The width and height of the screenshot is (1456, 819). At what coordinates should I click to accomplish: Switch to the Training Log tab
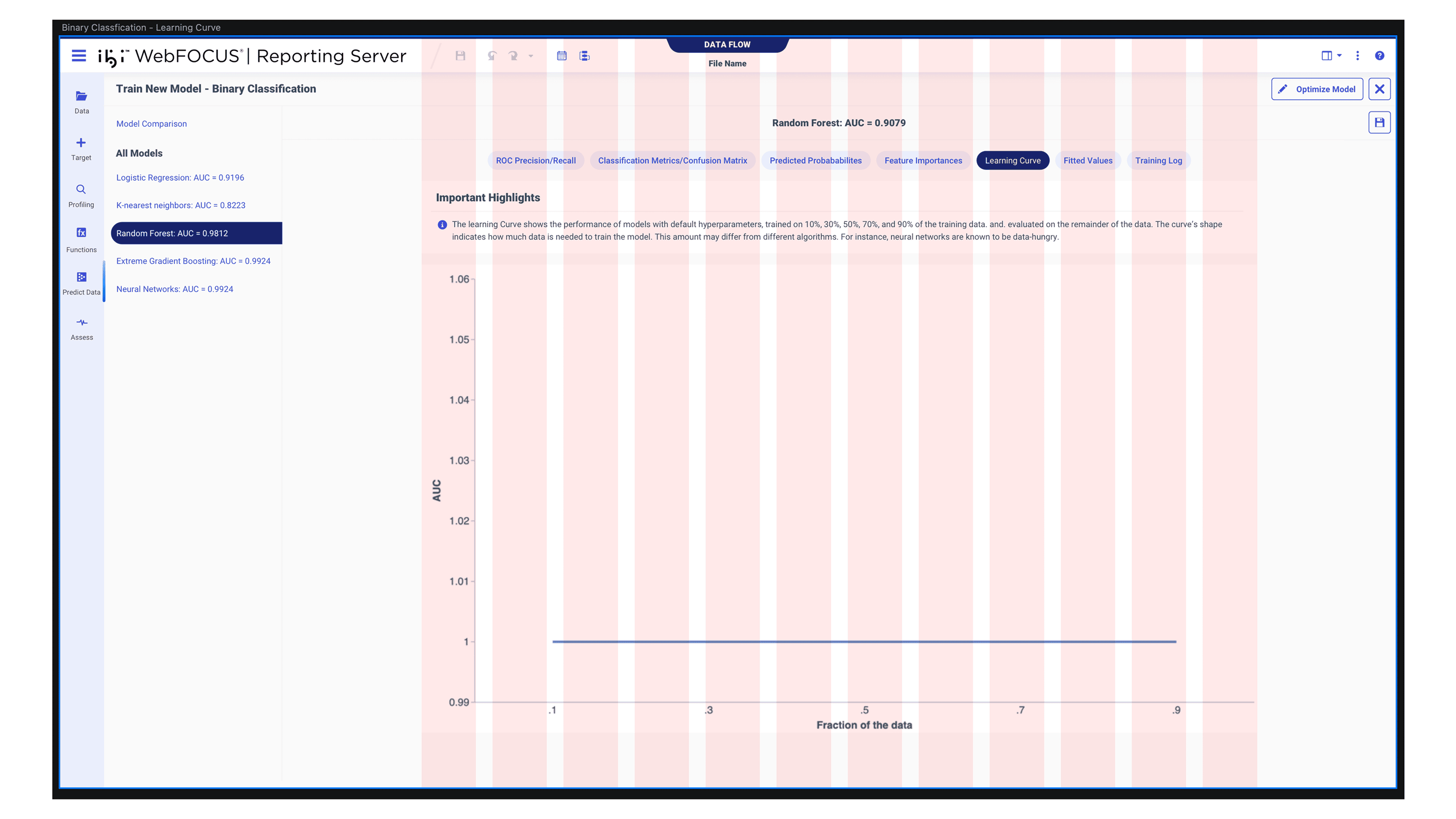pos(1158,161)
